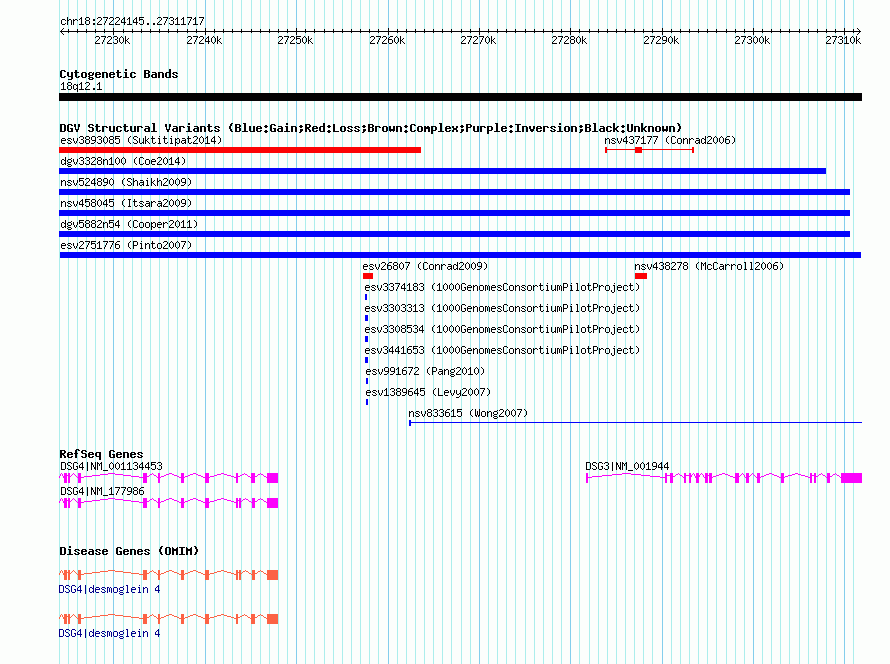
Task: Click the red esv3893085 loss bar
Action: coord(240,150)
